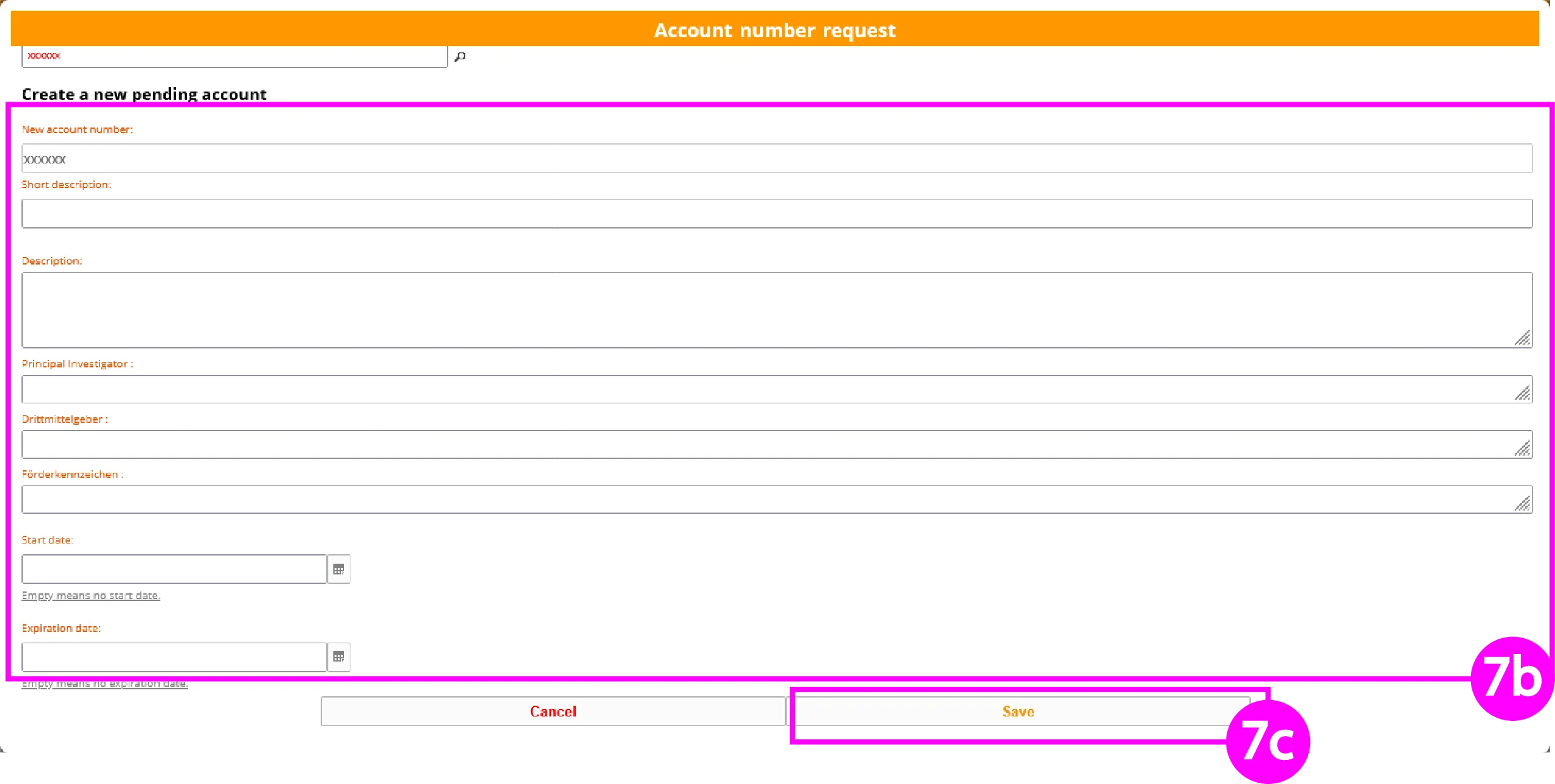Click the Account number request header
Image resolution: width=1555 pixels, height=784 pixels.
[x=775, y=29]
